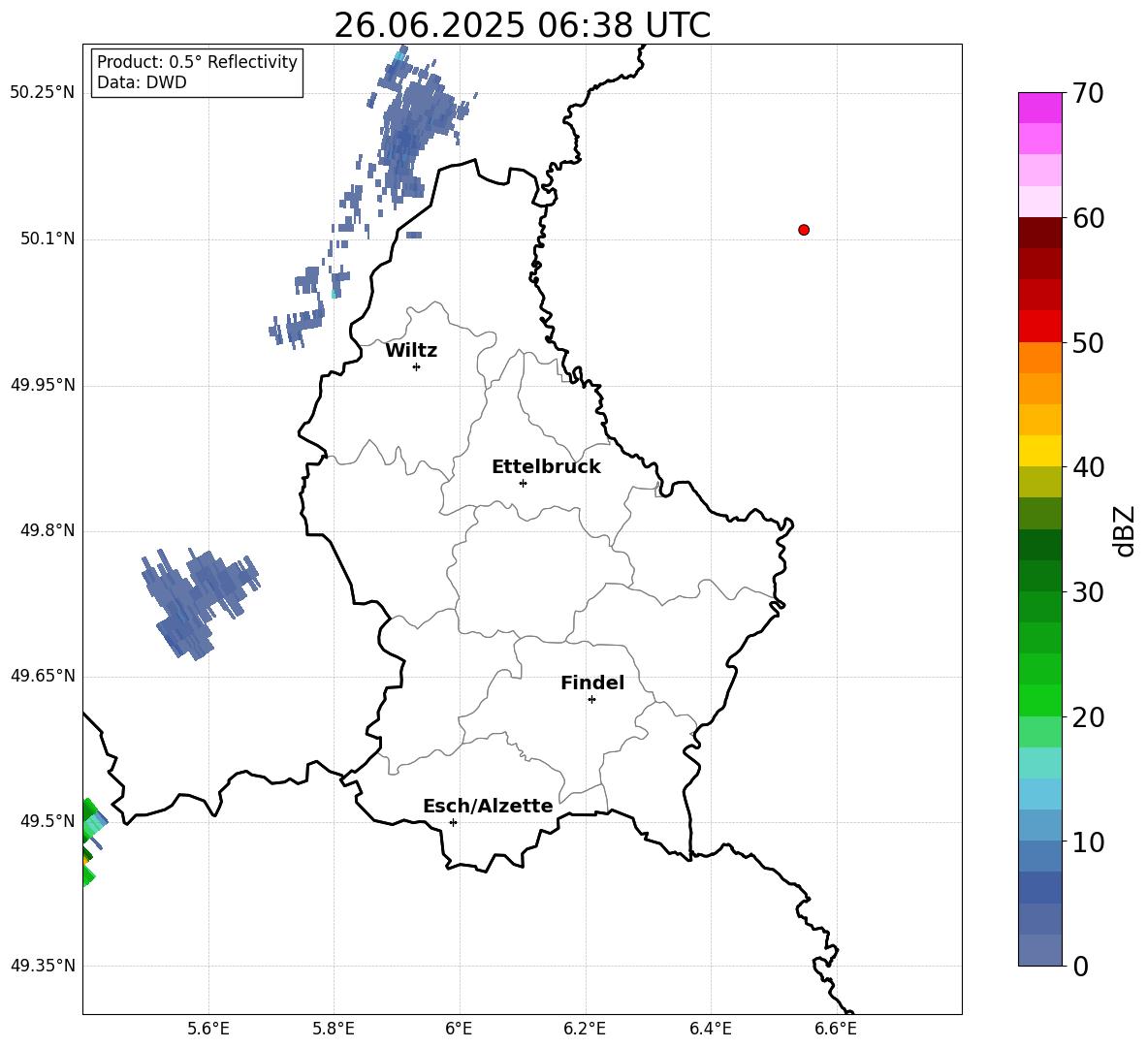Screen dimensions: 1148x1048
Task: Click the red dot radar marker
Action: 804,230
